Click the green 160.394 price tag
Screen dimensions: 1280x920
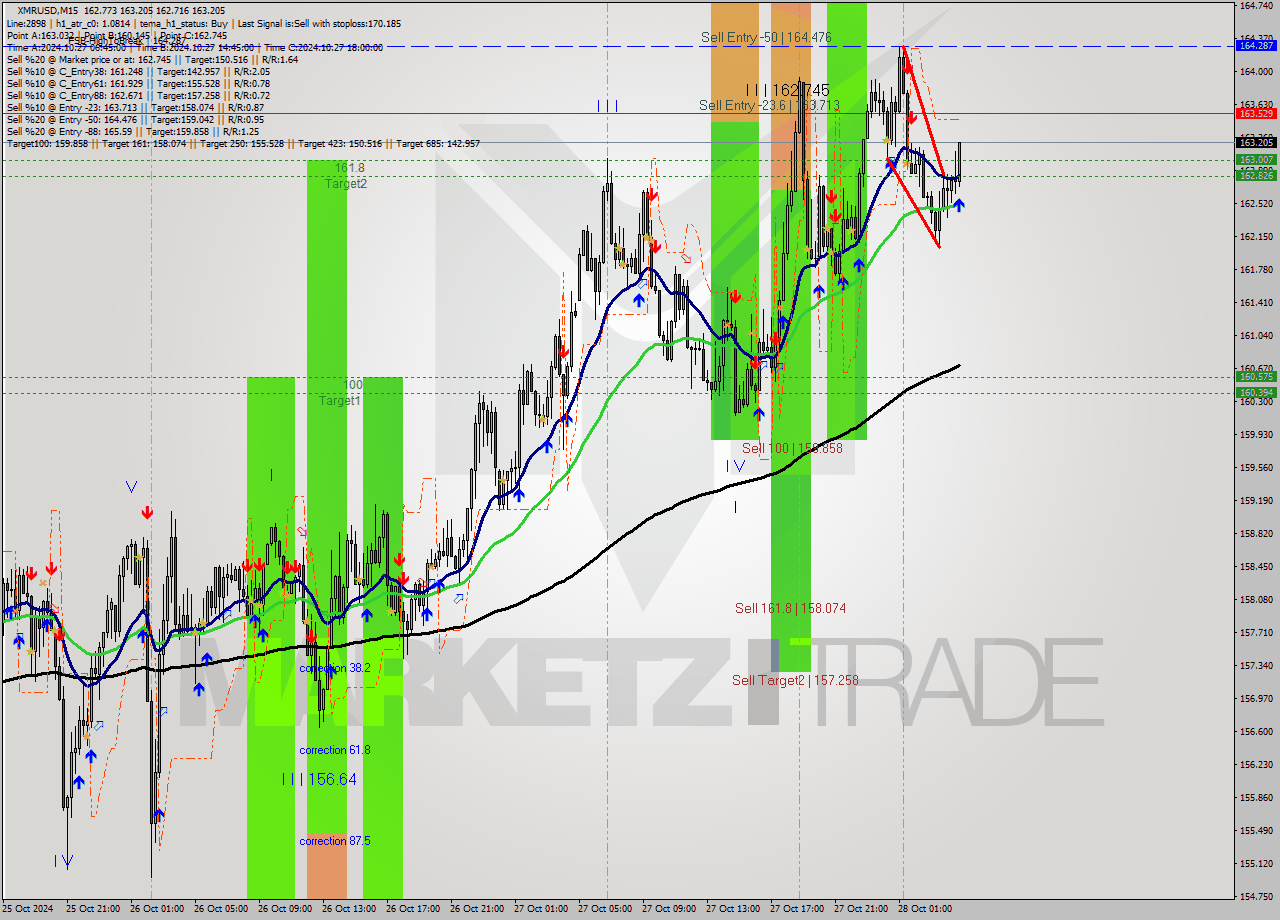1256,393
